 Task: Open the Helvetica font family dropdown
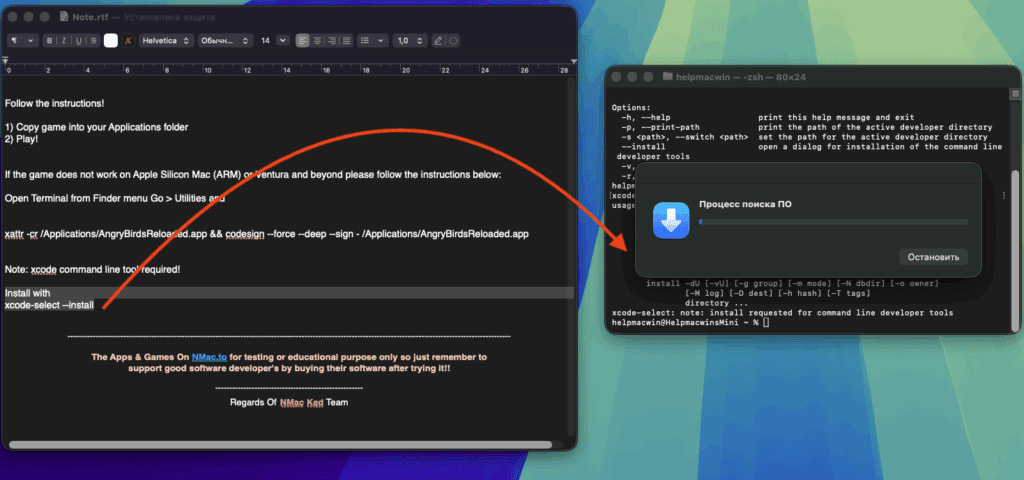tap(167, 40)
